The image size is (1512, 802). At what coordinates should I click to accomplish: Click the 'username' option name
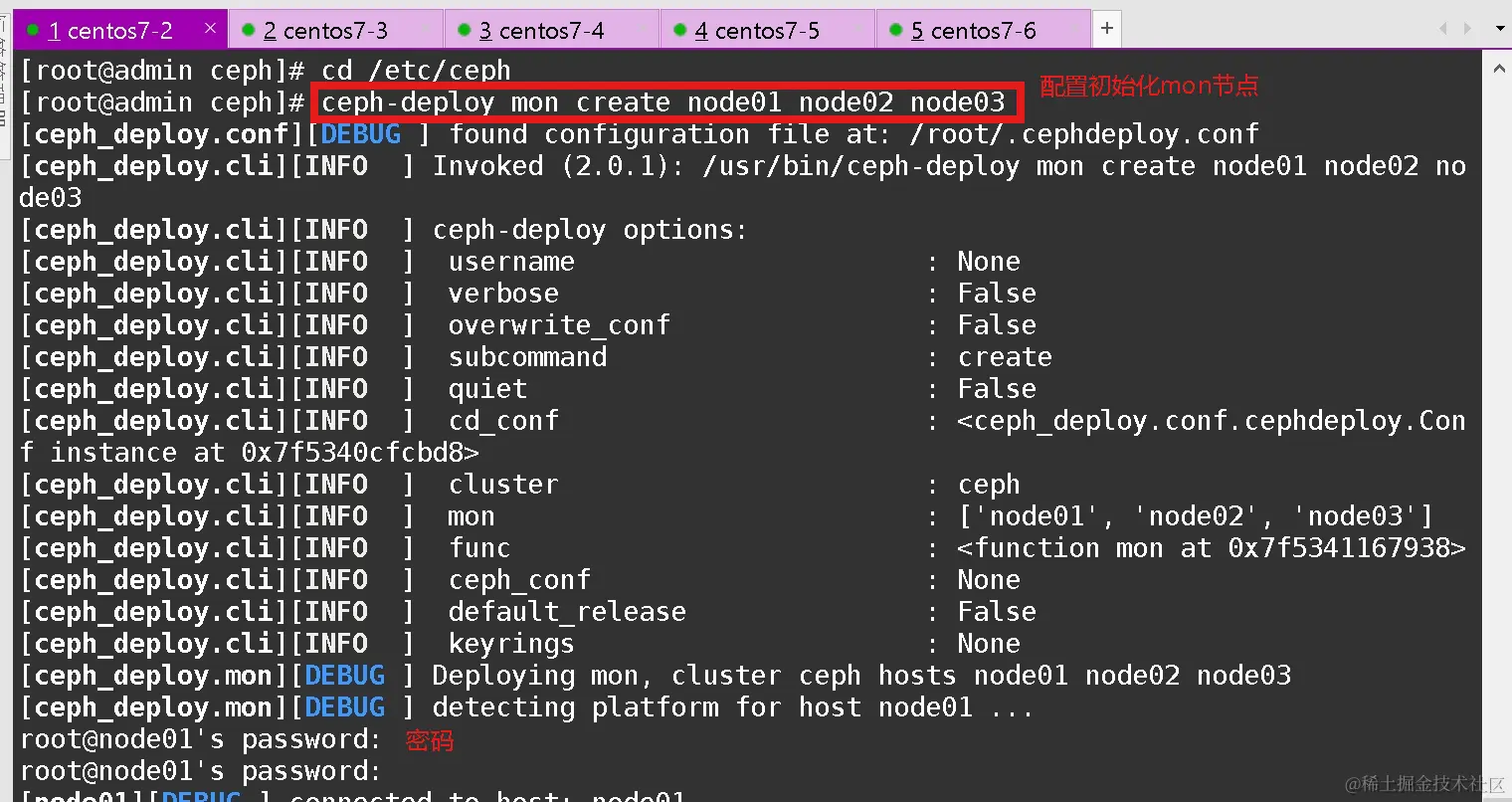click(511, 262)
